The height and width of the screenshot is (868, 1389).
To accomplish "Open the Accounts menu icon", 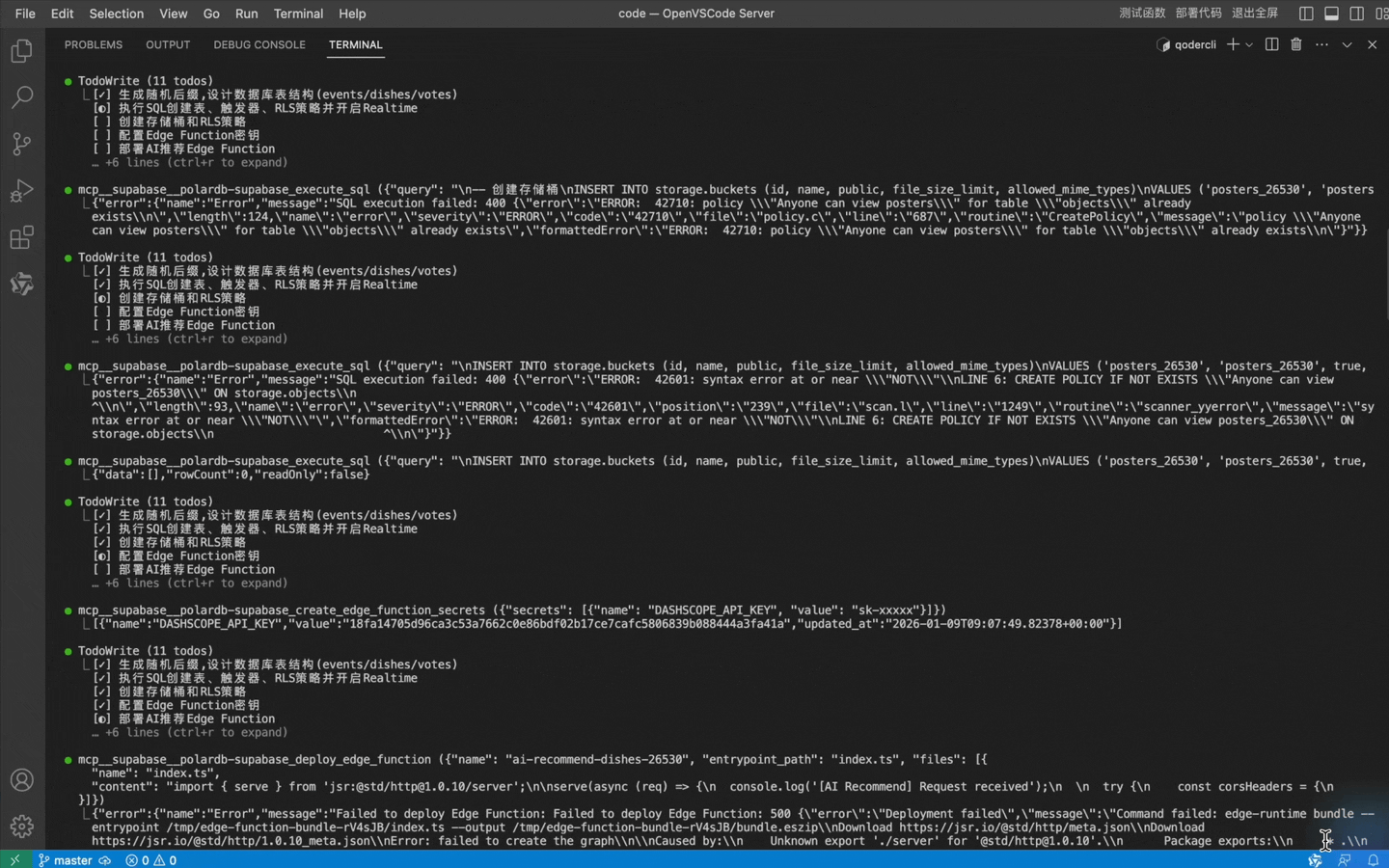I will click(21, 780).
